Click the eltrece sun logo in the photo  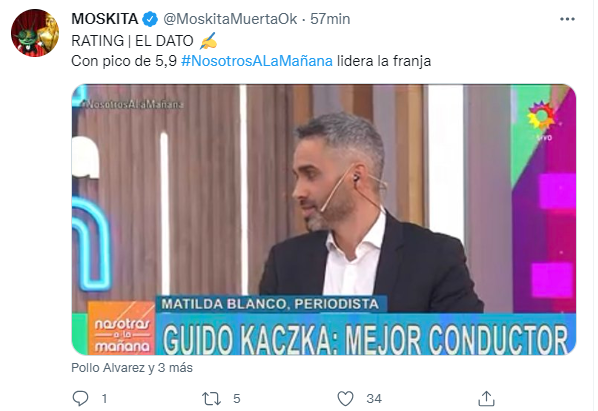click(543, 120)
